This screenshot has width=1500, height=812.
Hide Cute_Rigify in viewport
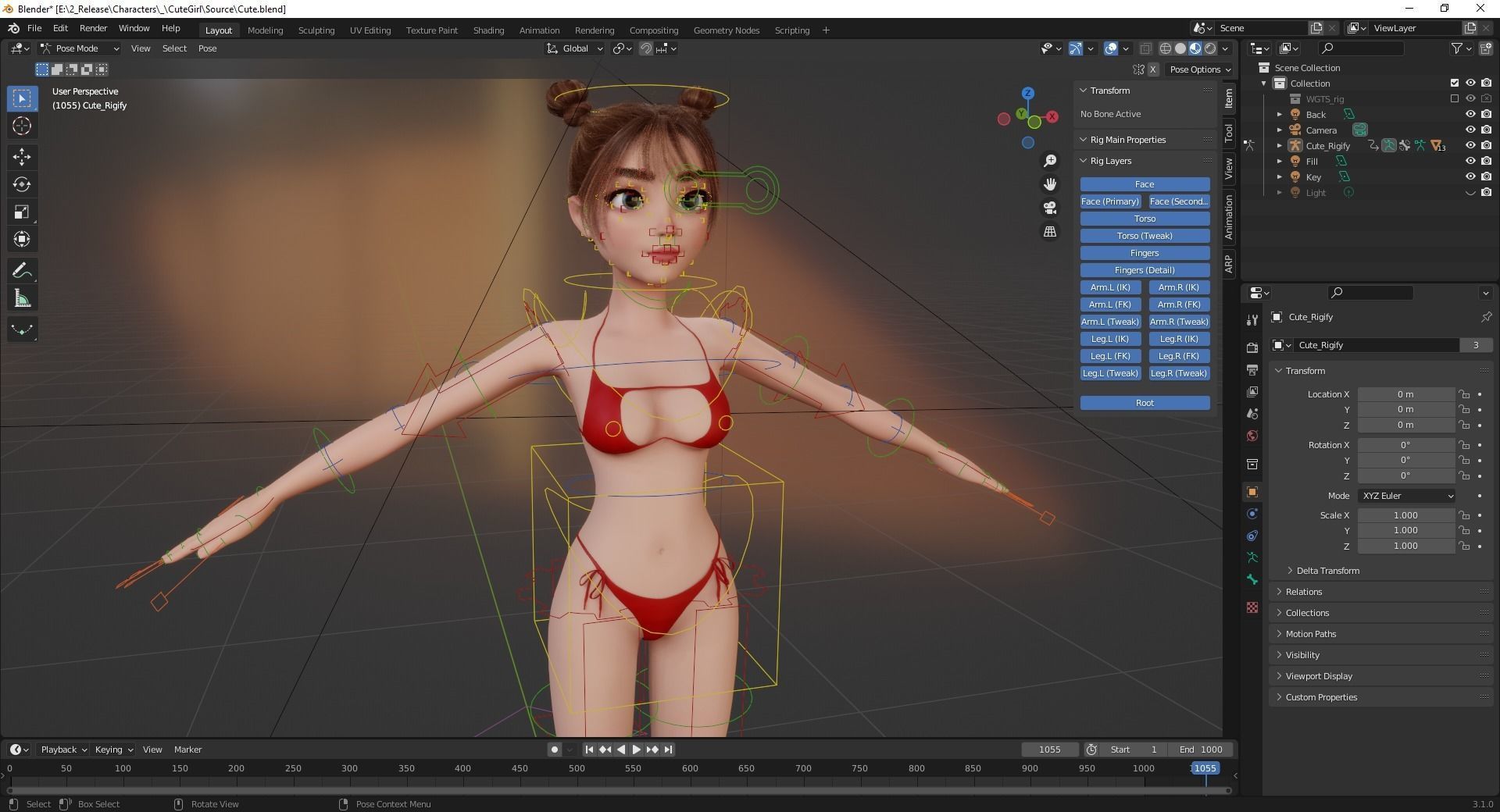pos(1470,145)
